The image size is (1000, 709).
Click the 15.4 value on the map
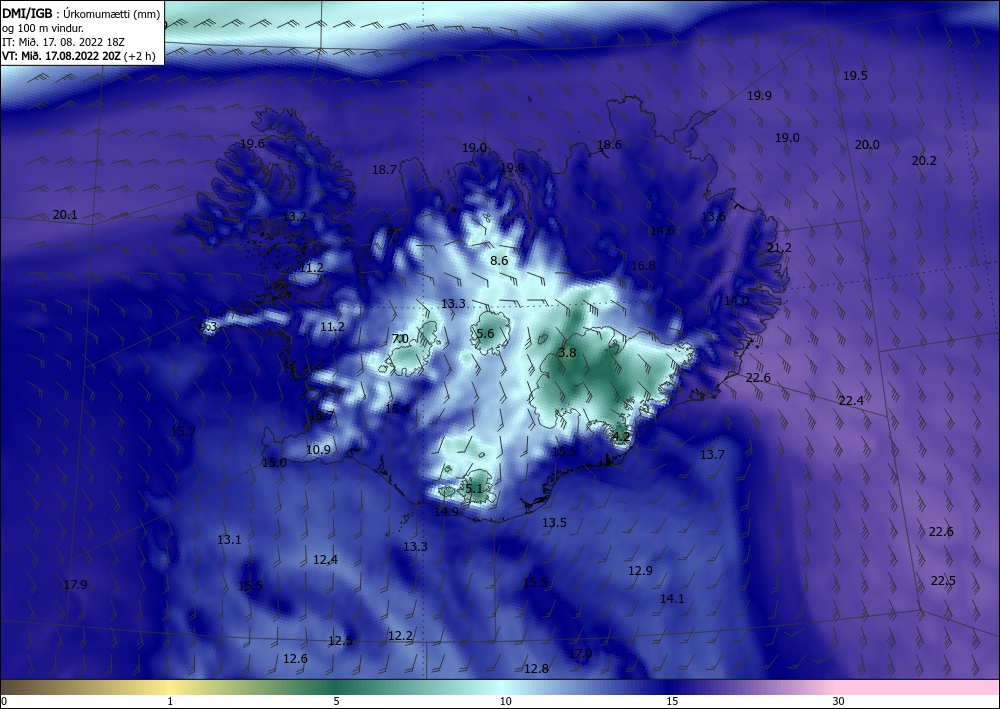[x=397, y=409]
